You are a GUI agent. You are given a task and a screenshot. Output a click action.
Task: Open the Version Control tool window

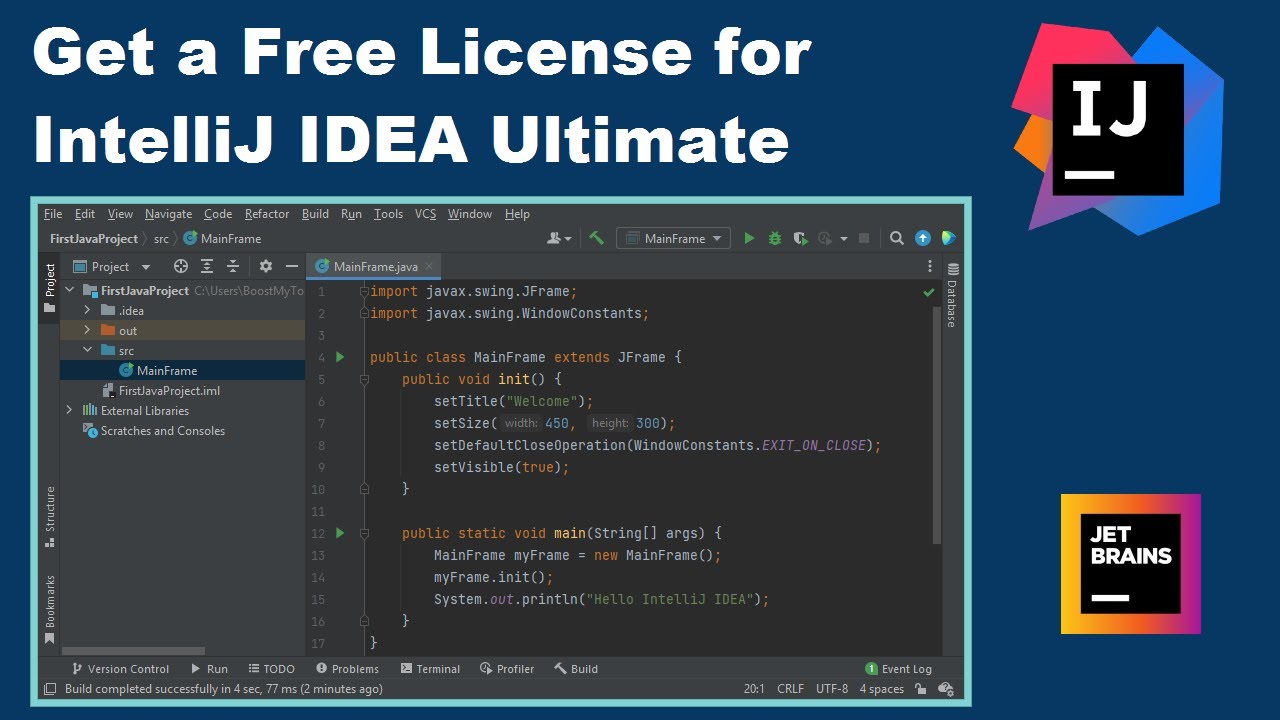(x=120, y=669)
